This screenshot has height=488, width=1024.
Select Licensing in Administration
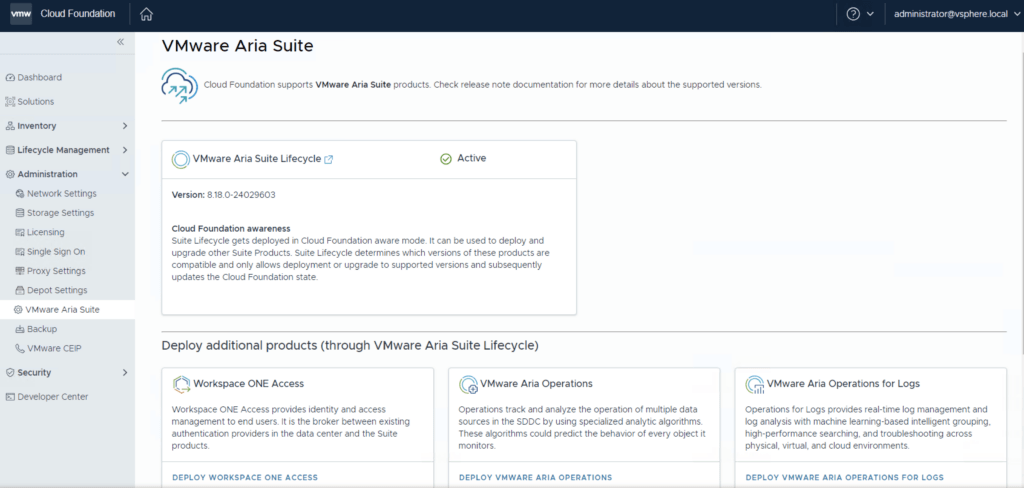click(x=45, y=232)
